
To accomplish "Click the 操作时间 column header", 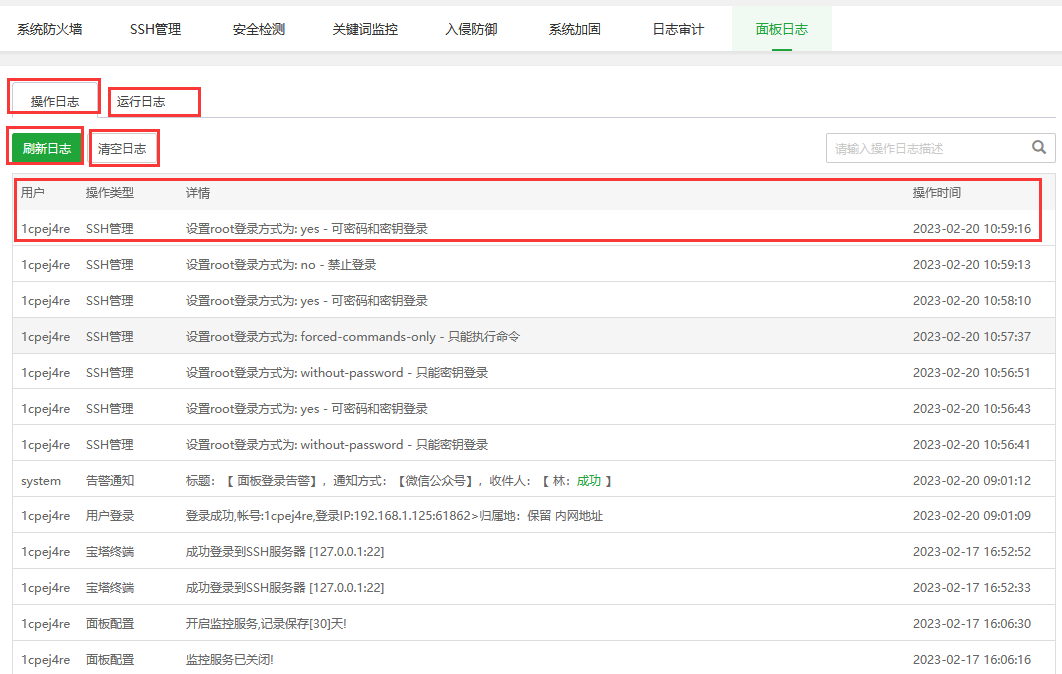I will coord(936,193).
